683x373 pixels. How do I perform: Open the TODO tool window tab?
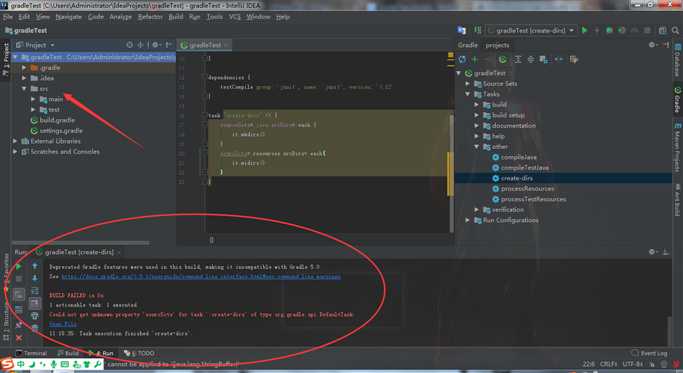pyautogui.click(x=139, y=353)
